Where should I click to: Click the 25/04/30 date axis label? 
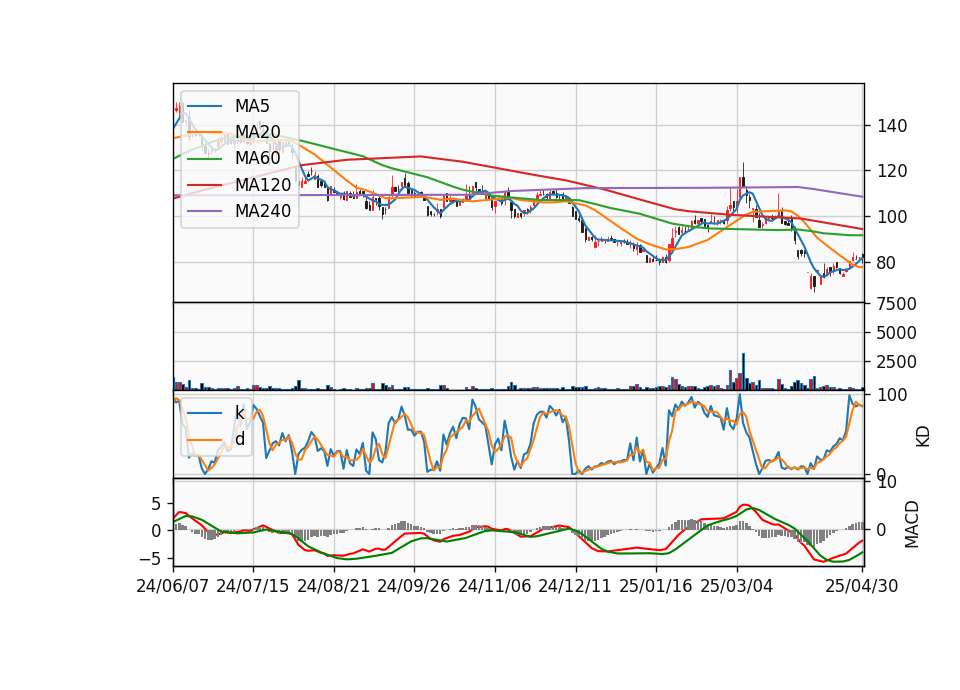click(861, 586)
